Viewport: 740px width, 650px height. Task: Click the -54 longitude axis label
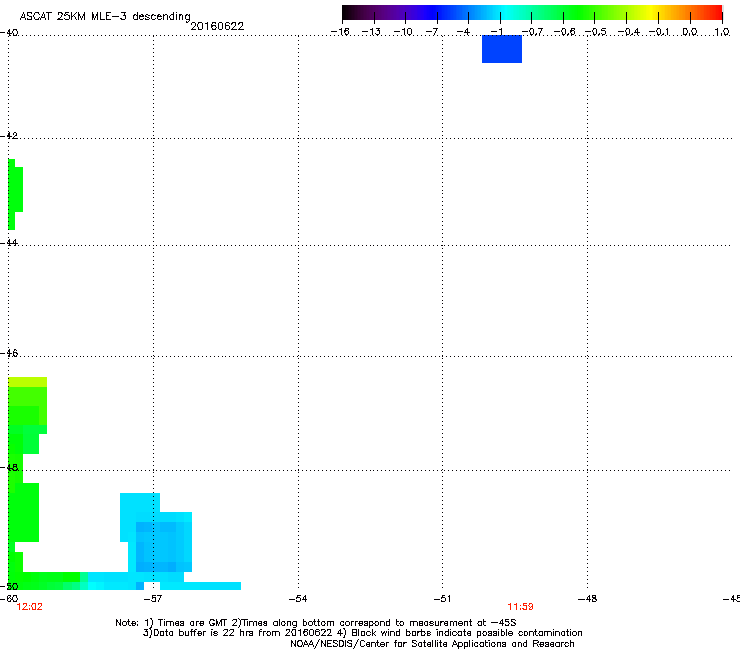point(298,599)
